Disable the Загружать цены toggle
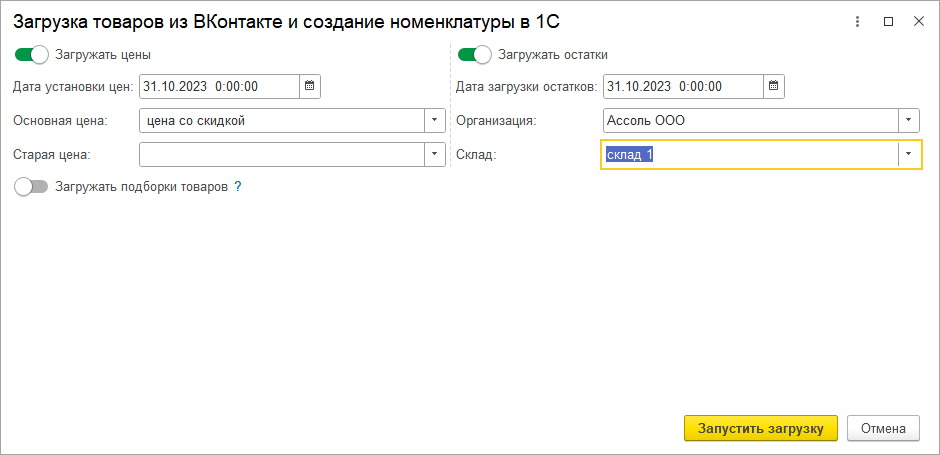This screenshot has height=455, width=940. pyautogui.click(x=32, y=55)
